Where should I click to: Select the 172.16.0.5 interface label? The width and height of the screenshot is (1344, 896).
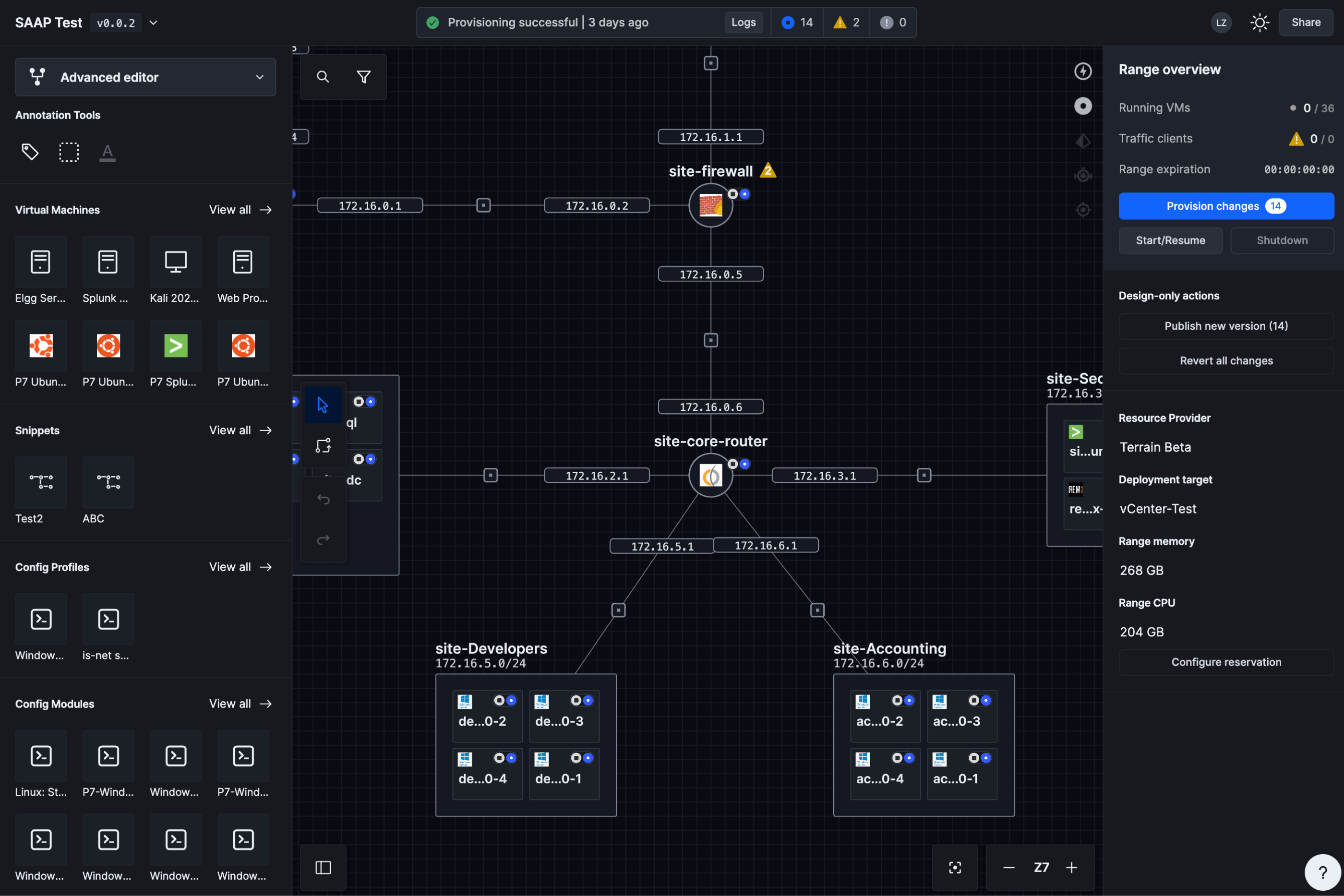pos(710,275)
